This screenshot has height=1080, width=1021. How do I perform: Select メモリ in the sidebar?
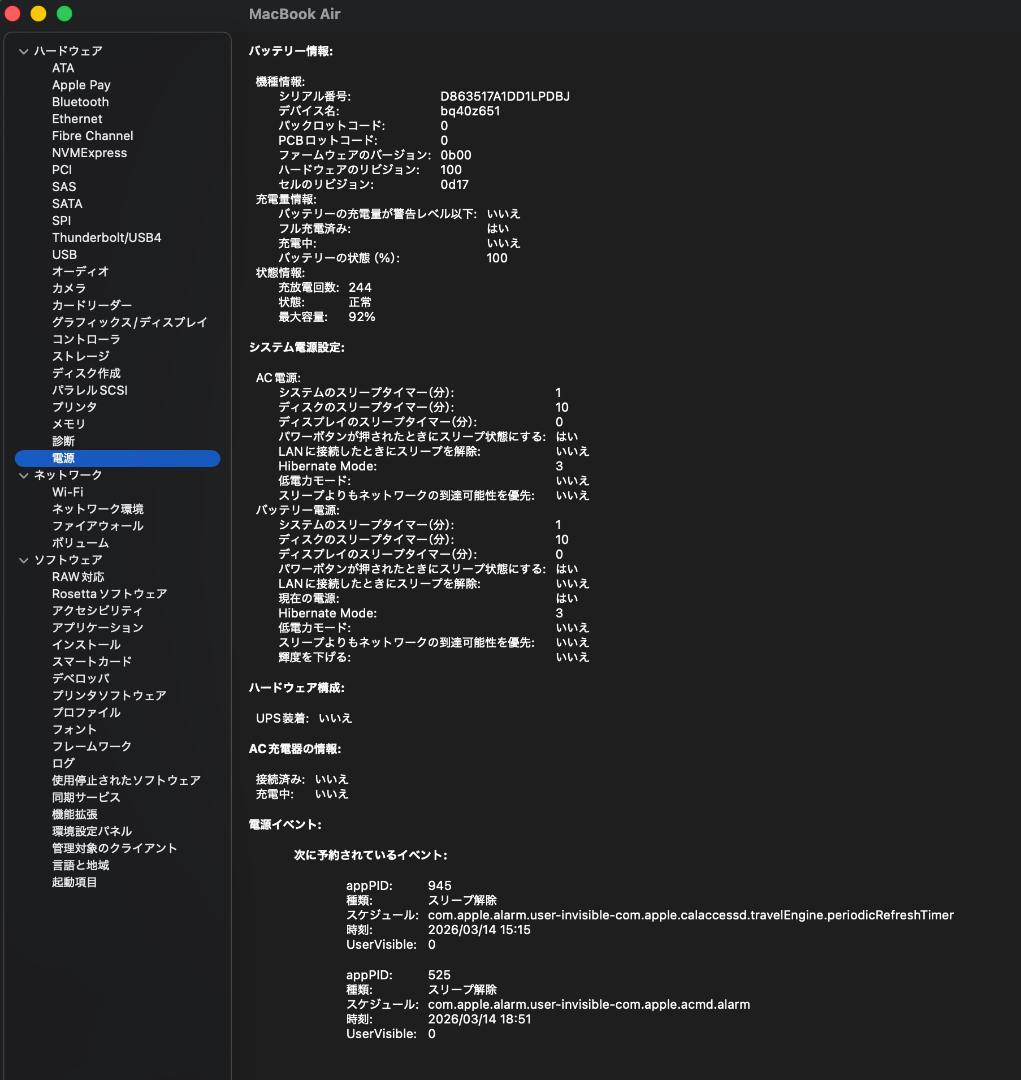(x=68, y=424)
